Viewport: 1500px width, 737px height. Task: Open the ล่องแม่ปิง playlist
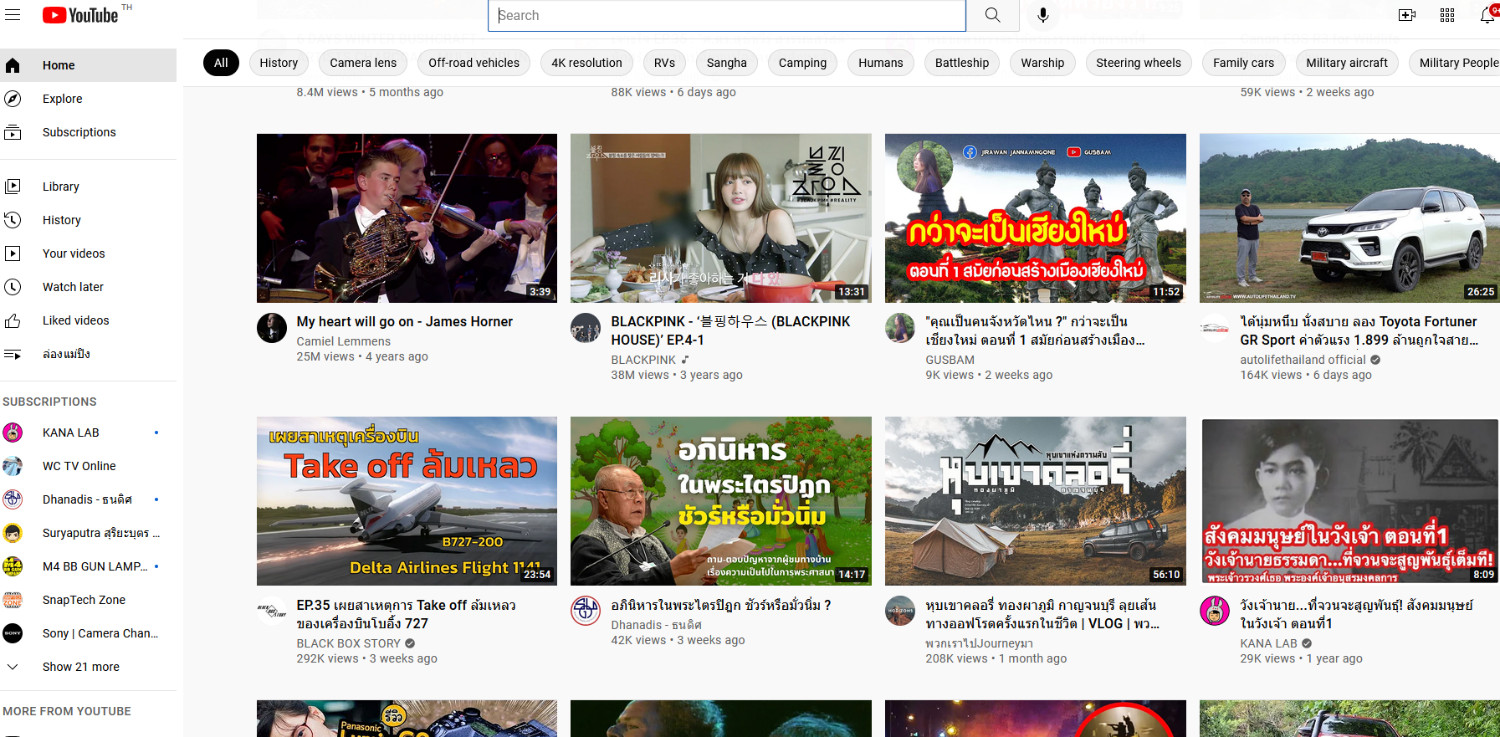click(x=88, y=354)
